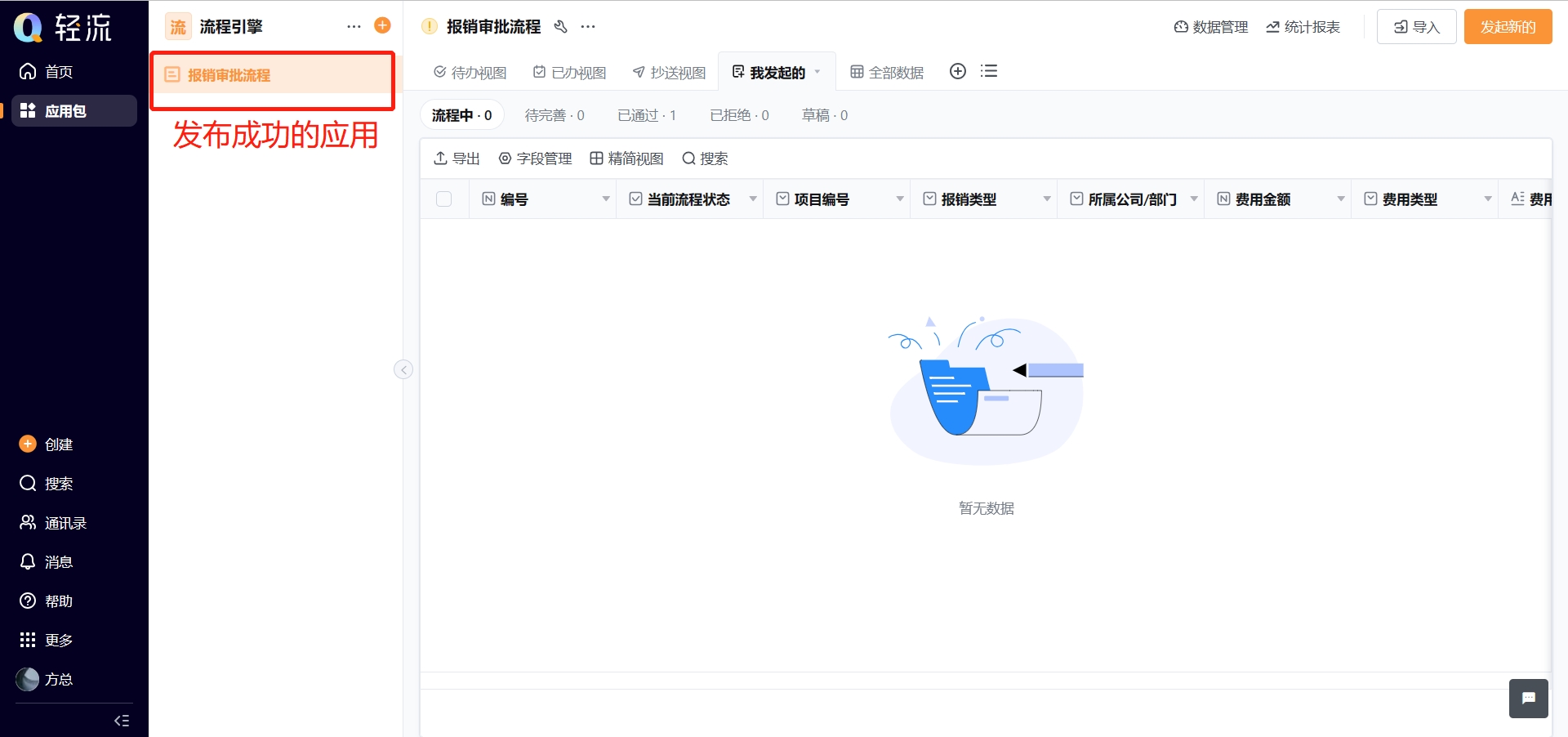Screen dimensions: 1568x737
Task: Open title bar ellipsis menu
Action: [x=588, y=27]
